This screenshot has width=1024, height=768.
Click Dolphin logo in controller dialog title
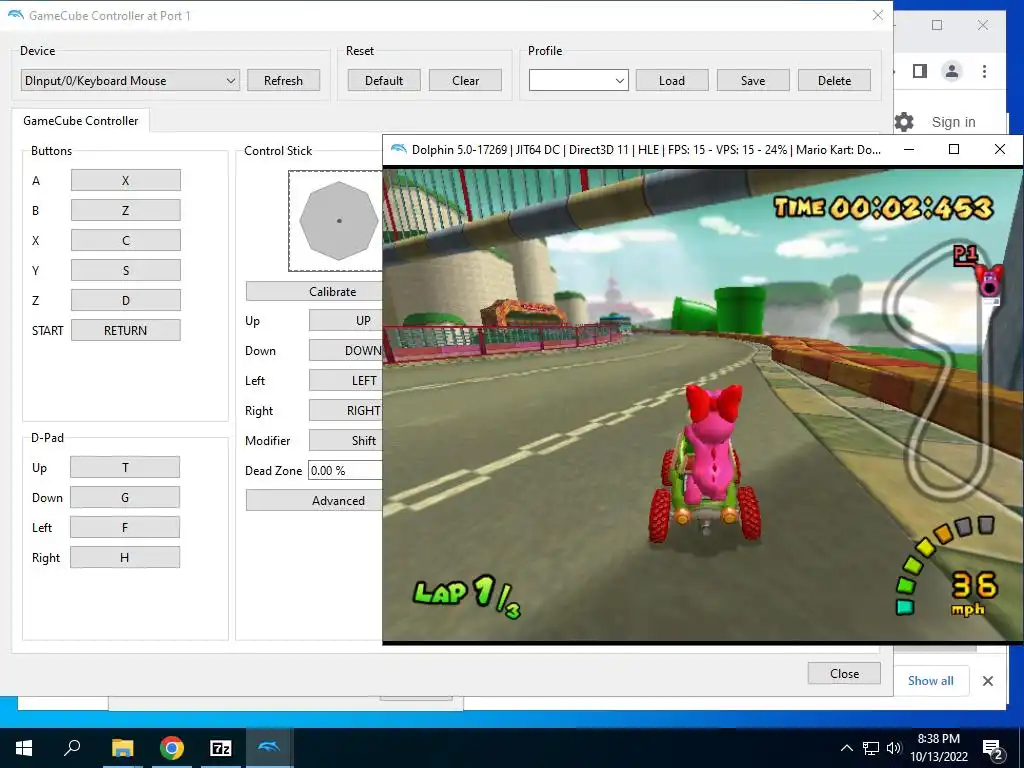click(x=15, y=15)
